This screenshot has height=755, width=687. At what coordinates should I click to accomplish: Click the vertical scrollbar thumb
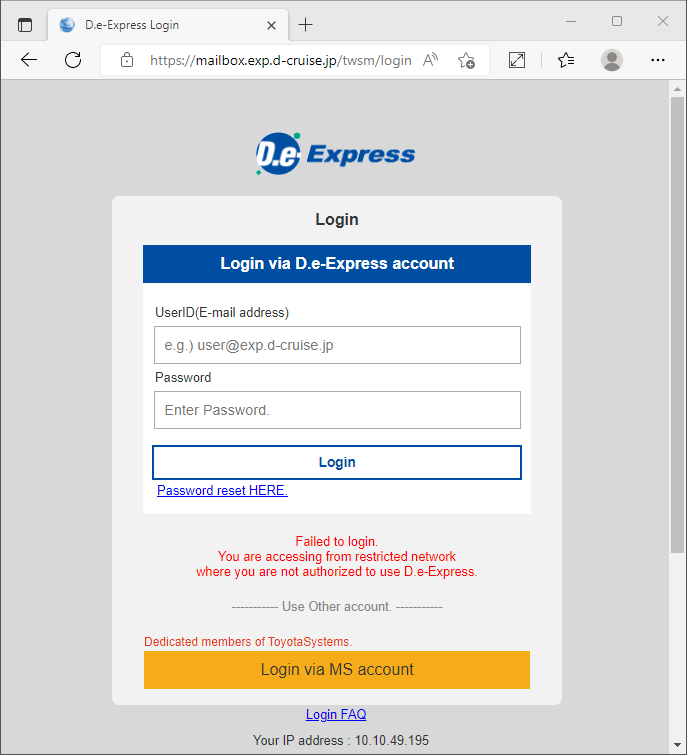click(677, 325)
